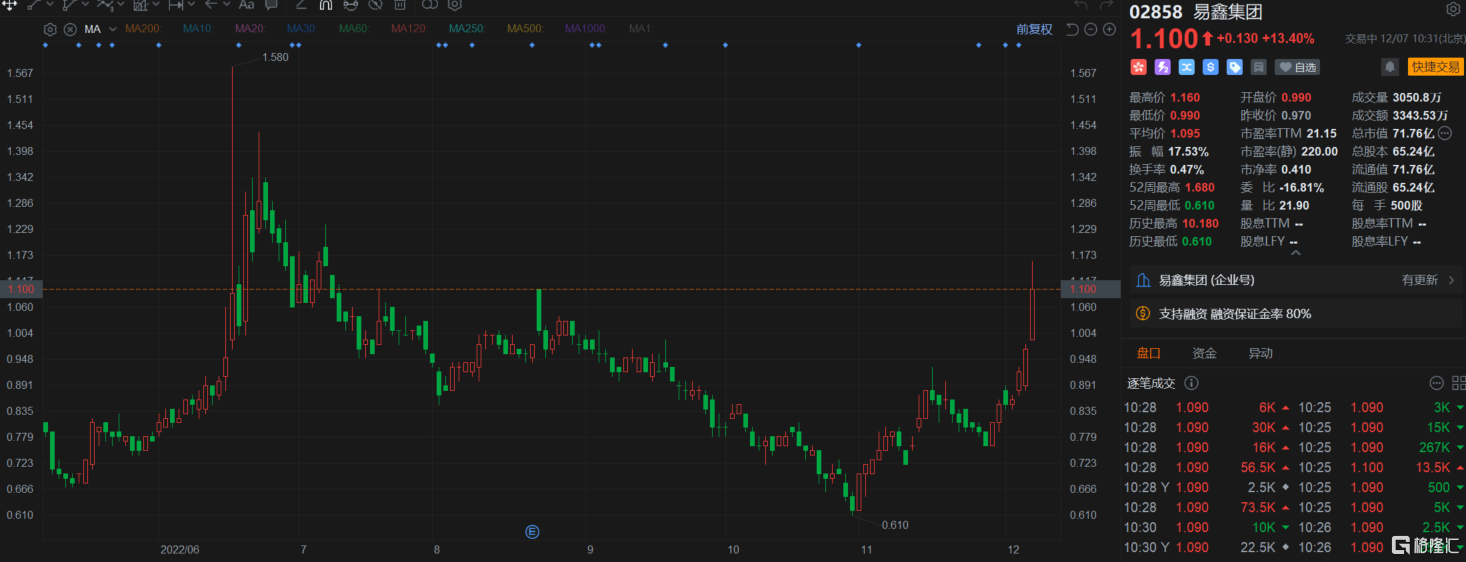Viewport: 1466px width, 562px height.
Task: Select the crosshair move tool
Action: pos(9,5)
